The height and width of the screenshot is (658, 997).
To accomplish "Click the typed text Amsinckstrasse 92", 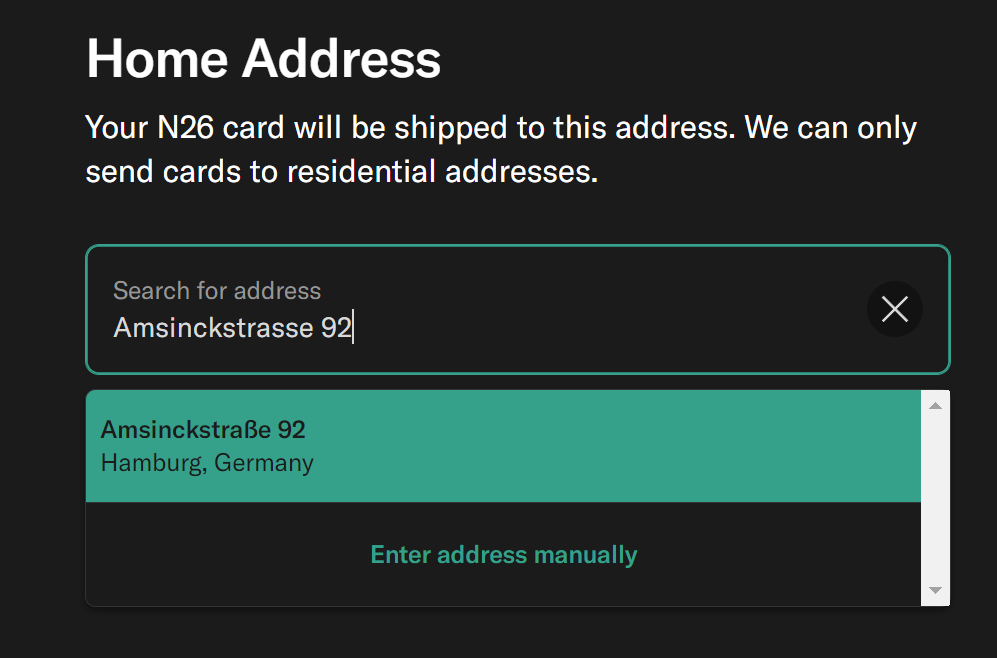I will click(x=232, y=328).
